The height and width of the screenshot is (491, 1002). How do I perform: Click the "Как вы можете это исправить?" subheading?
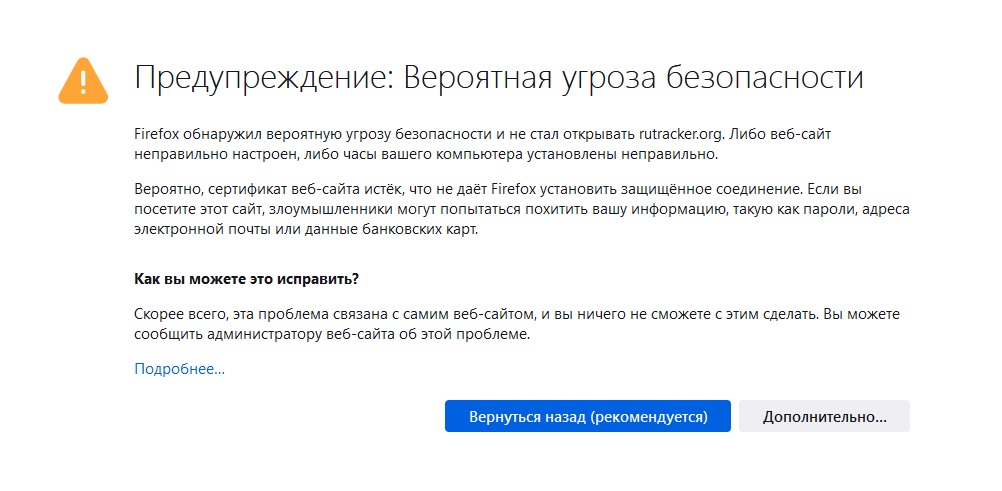[x=247, y=280]
